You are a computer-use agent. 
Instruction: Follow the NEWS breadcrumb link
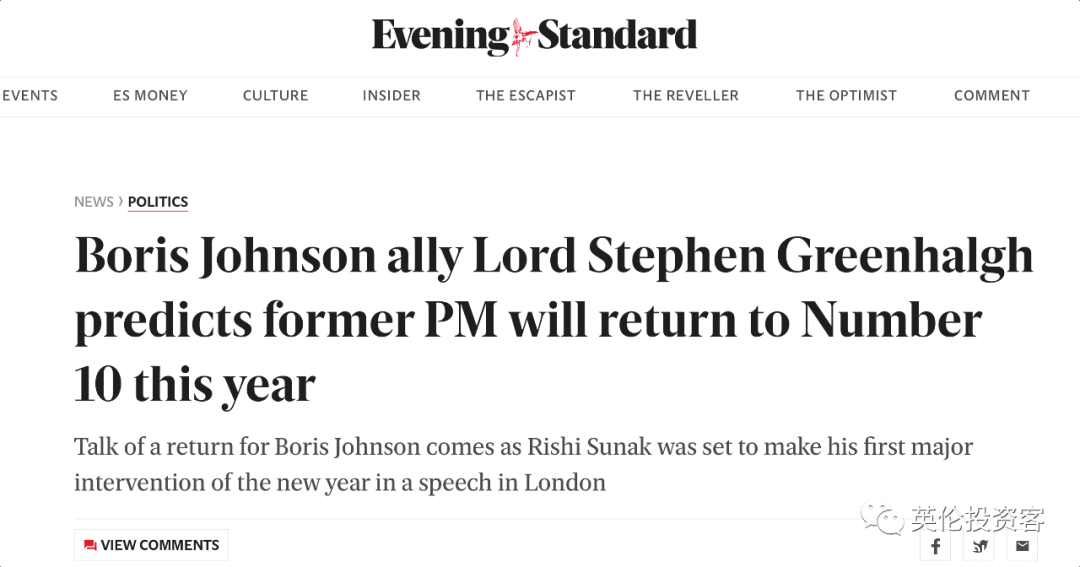tap(94, 202)
